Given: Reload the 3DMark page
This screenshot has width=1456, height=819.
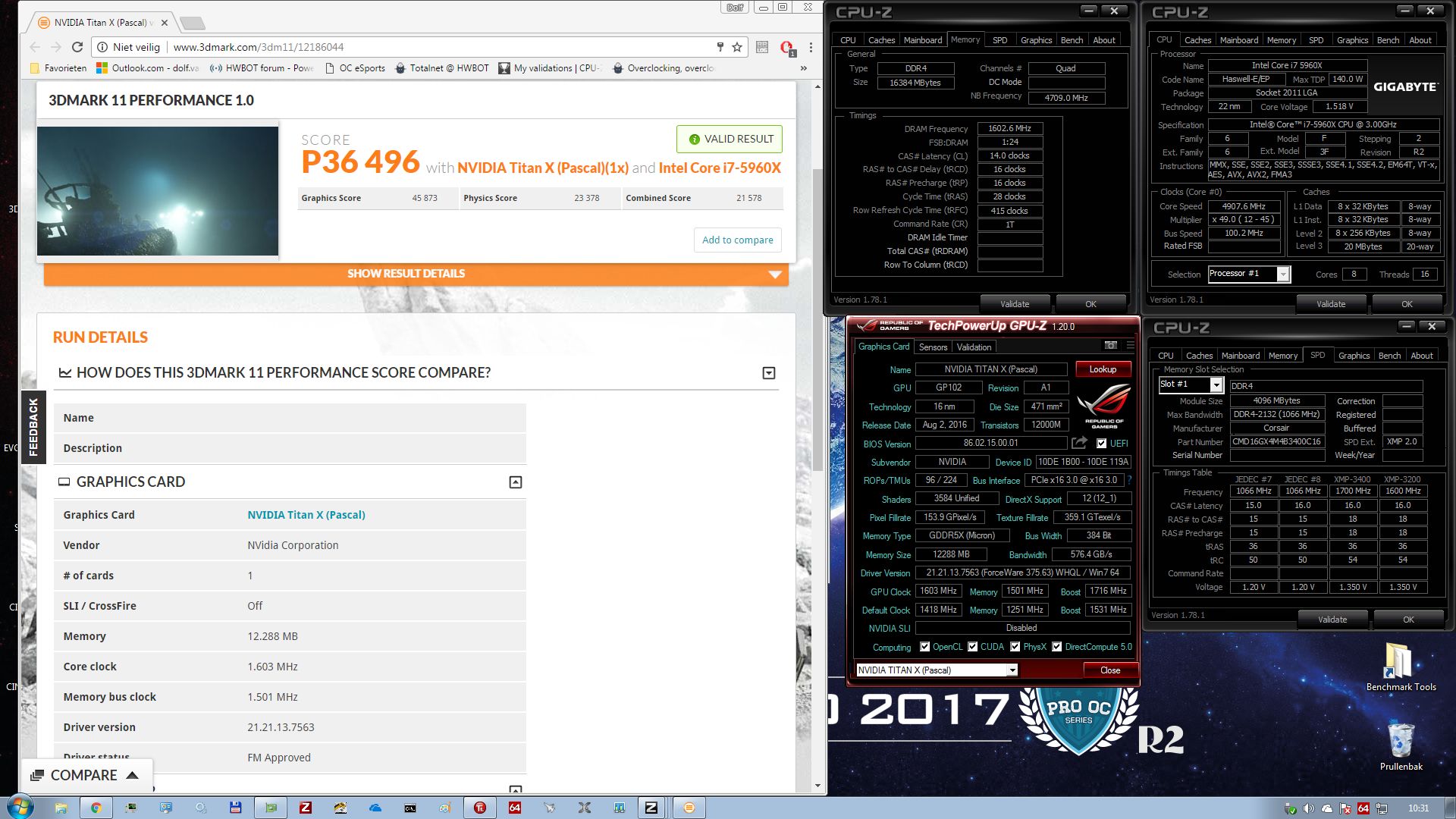Looking at the screenshot, I should tap(77, 47).
